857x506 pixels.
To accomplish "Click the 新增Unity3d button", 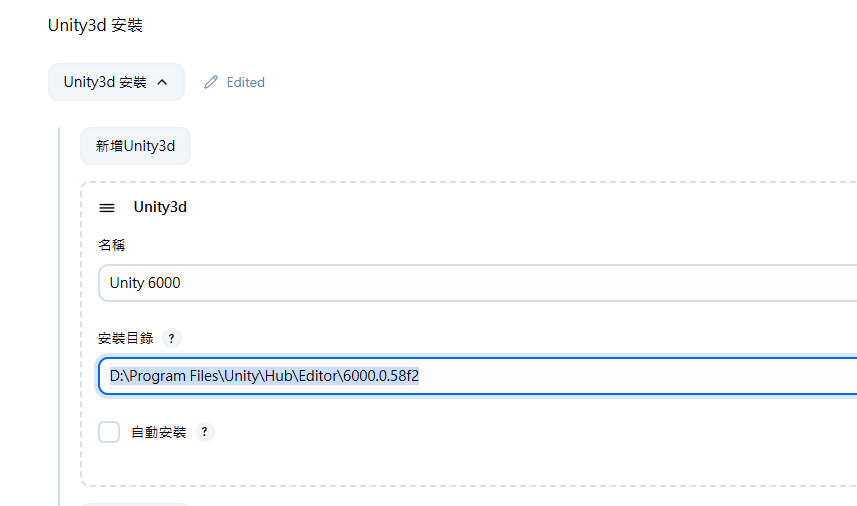I will point(136,146).
